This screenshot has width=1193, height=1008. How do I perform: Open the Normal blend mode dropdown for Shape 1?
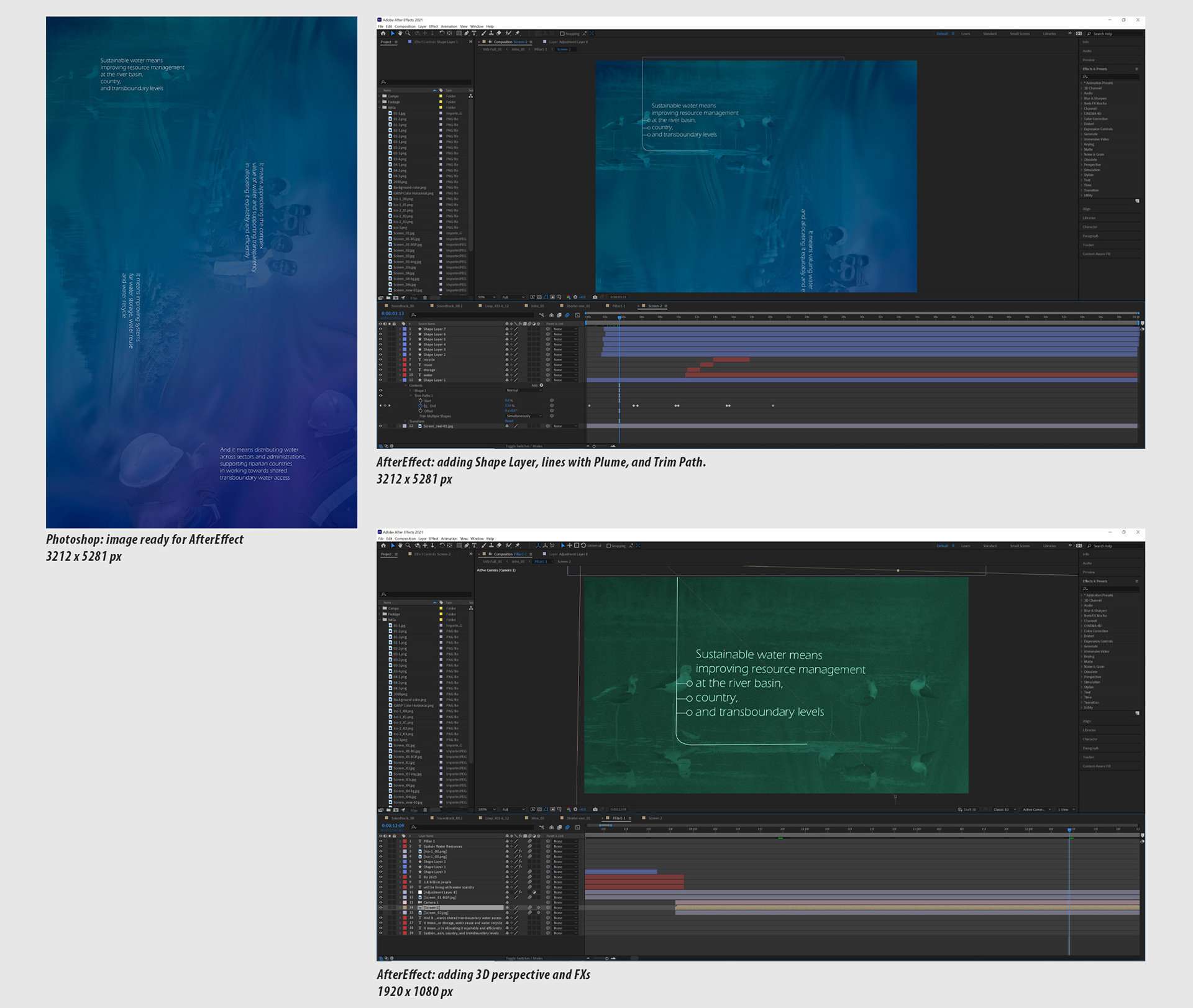pos(524,390)
